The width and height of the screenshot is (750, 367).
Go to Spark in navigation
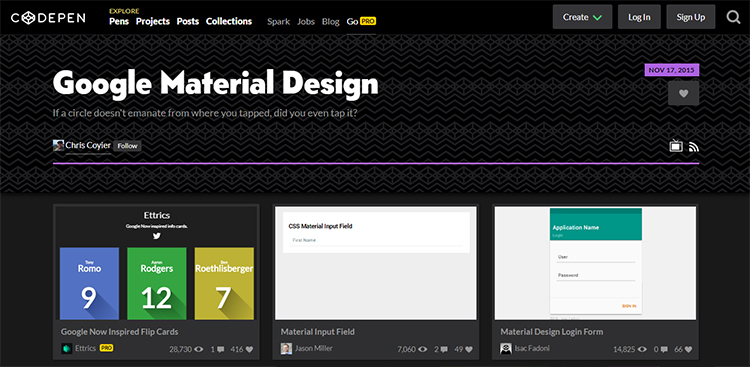point(278,22)
